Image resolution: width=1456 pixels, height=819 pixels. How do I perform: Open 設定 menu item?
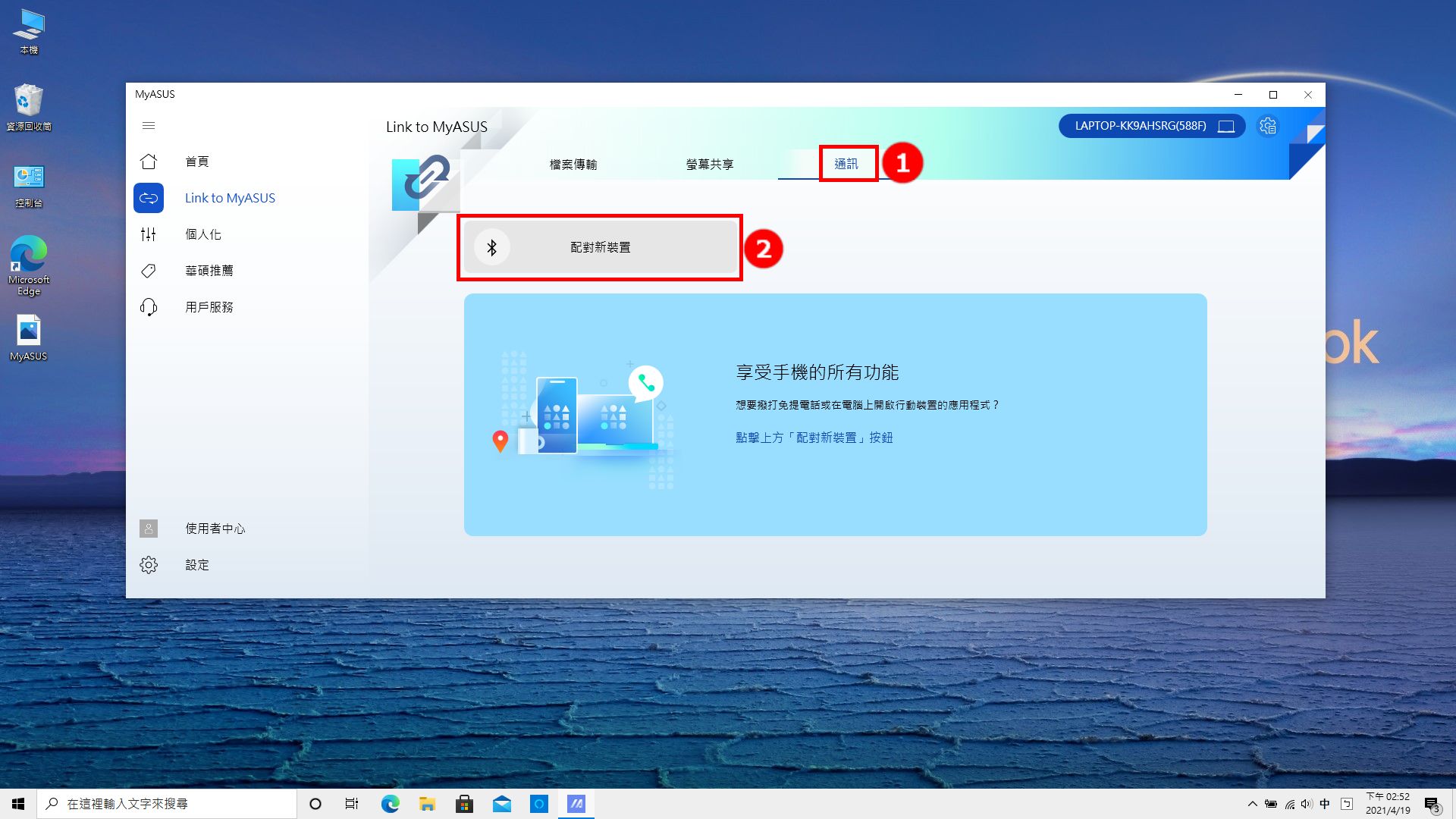tap(197, 565)
